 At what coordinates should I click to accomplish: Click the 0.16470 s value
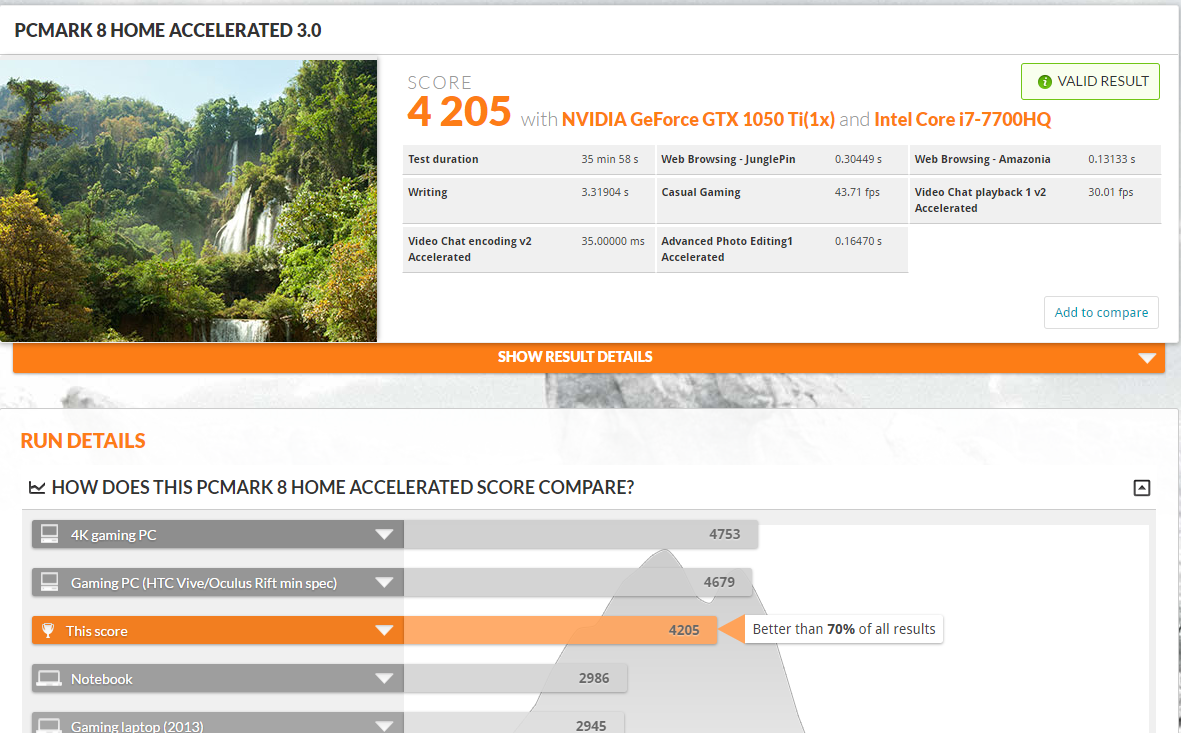coord(858,241)
